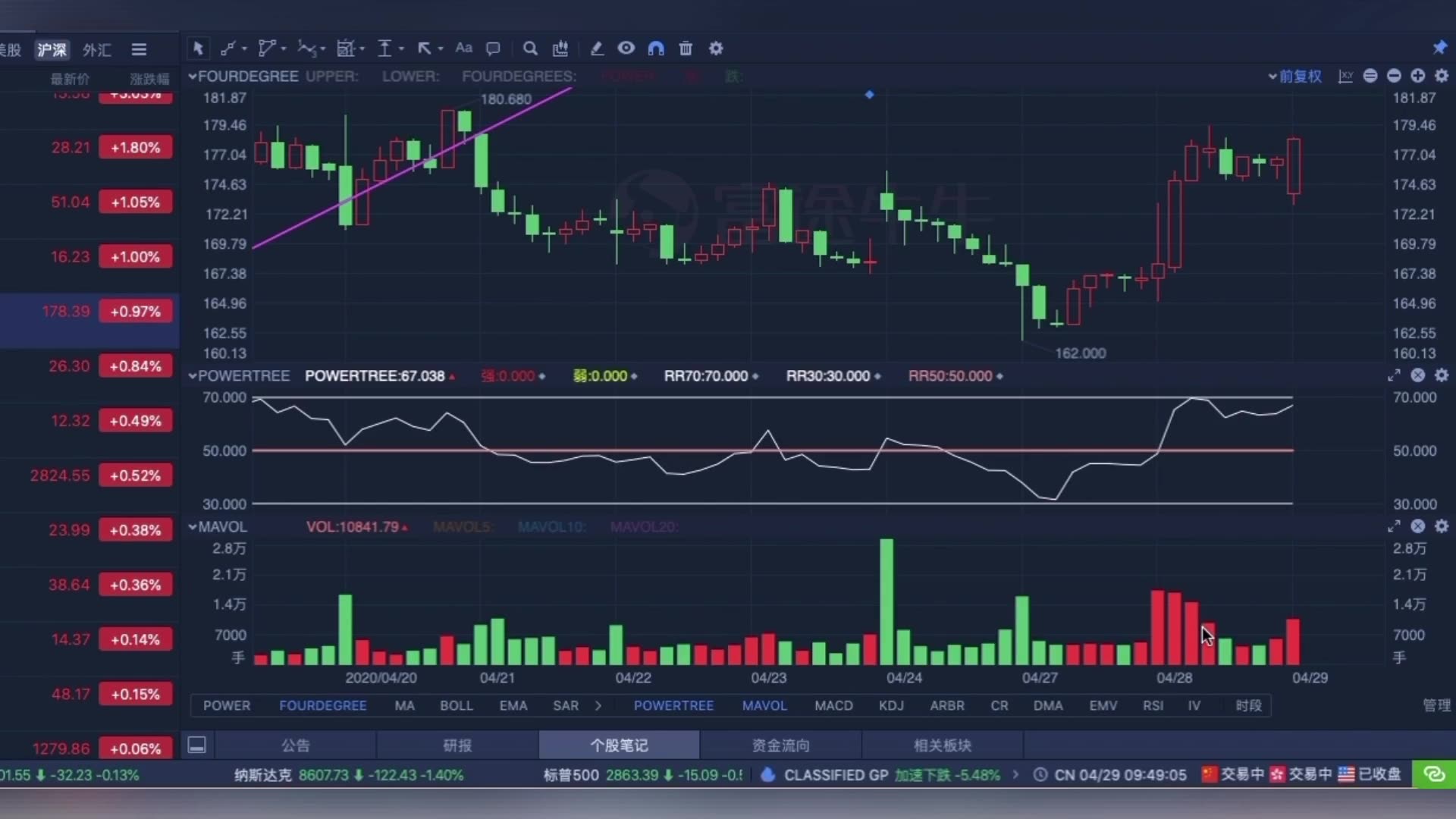The height and width of the screenshot is (819, 1456).
Task: Click the green link status icon
Action: click(1434, 775)
